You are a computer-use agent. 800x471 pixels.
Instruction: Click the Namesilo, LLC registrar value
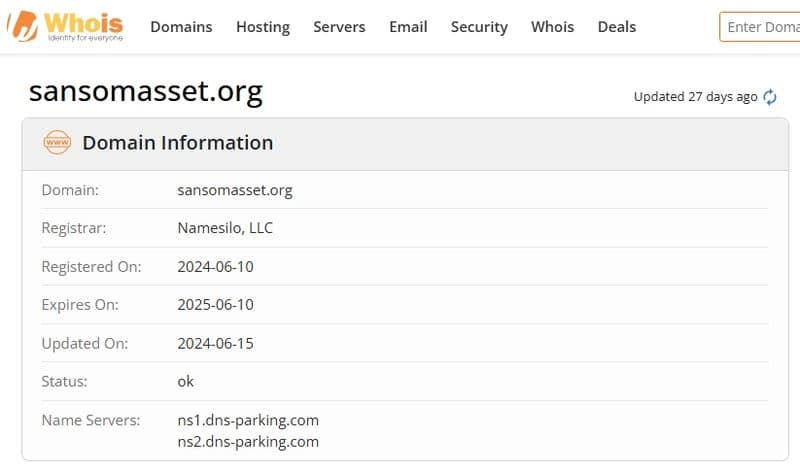pos(225,228)
